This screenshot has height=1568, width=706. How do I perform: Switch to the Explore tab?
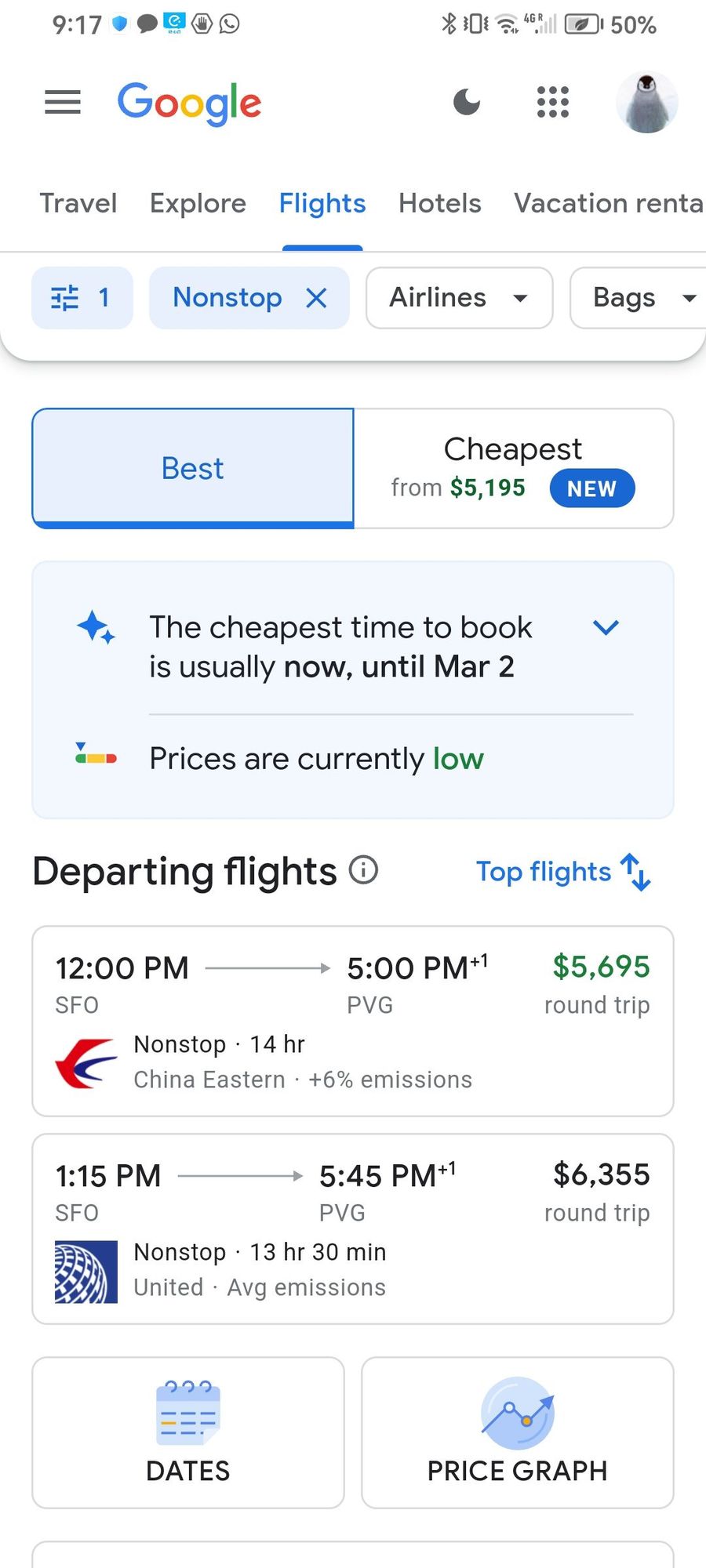pyautogui.click(x=198, y=204)
